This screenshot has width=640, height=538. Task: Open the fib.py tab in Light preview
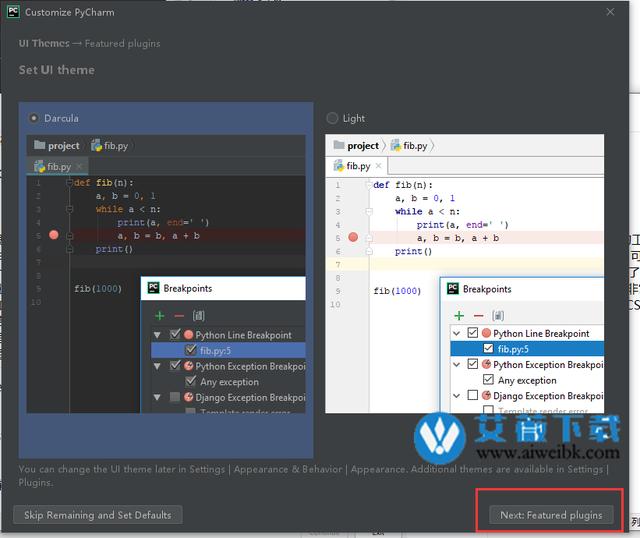pyautogui.click(x=357, y=166)
